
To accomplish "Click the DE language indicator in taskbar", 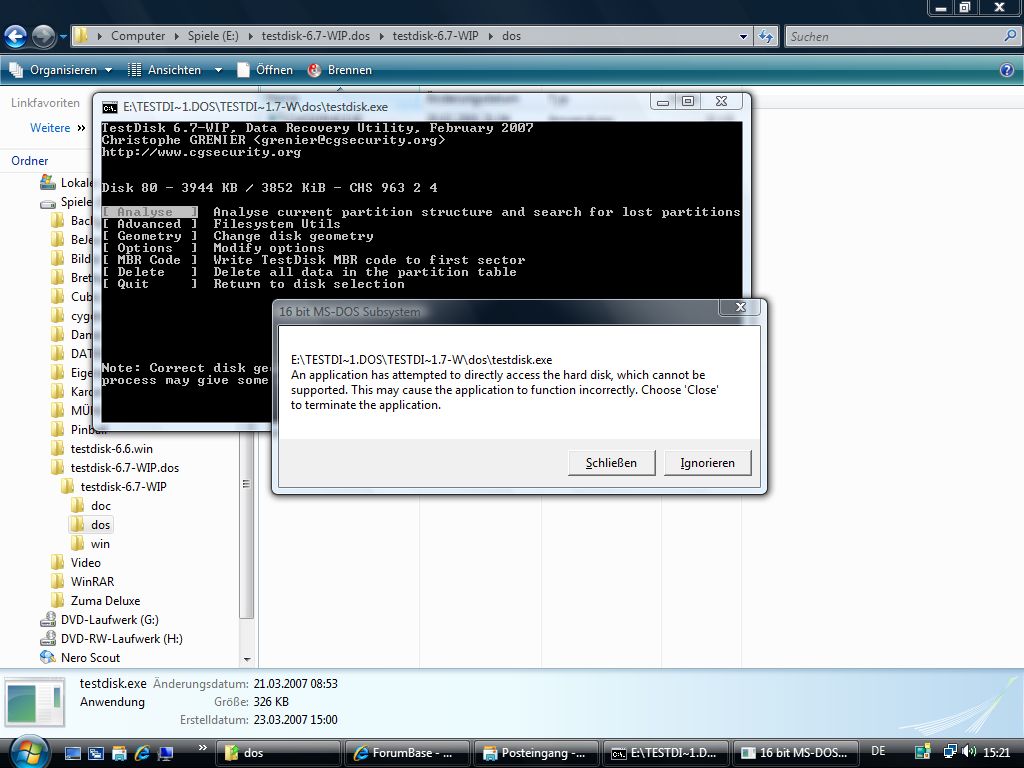I will click(878, 751).
